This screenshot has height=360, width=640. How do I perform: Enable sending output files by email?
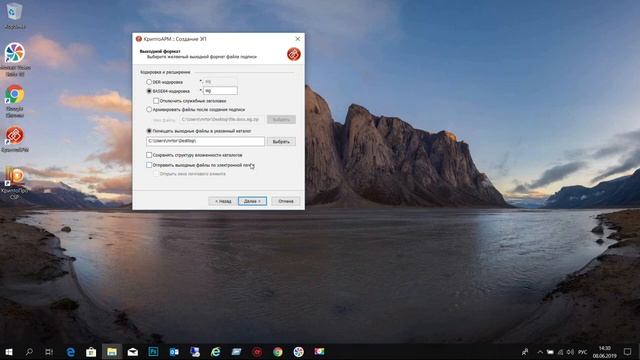tap(149, 165)
